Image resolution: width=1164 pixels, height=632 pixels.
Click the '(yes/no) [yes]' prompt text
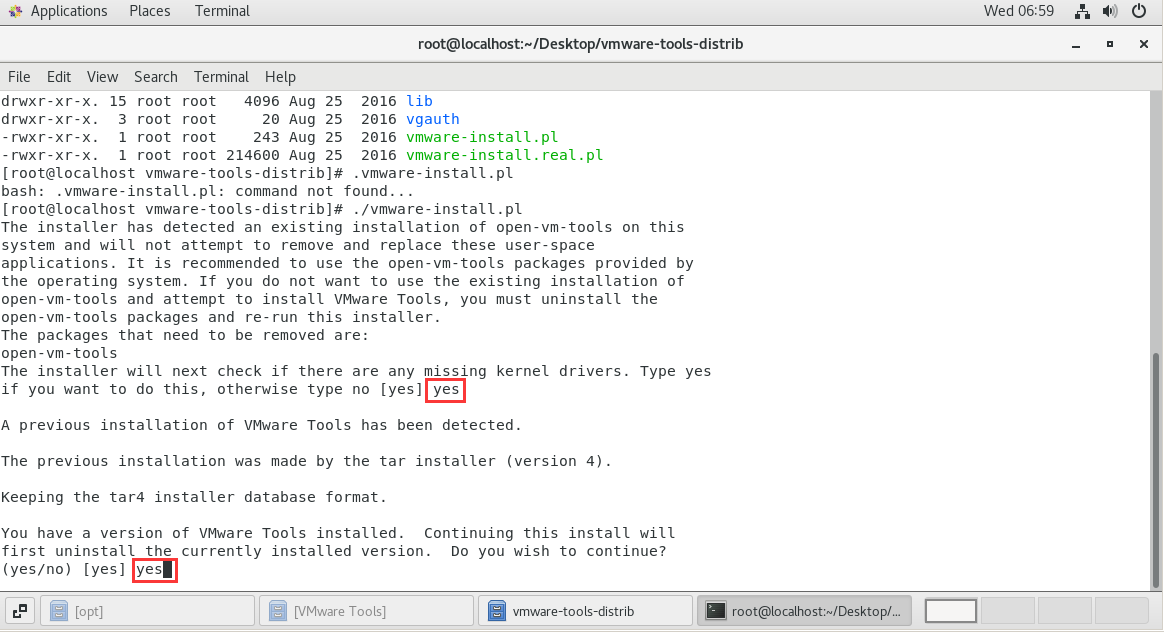coord(64,570)
